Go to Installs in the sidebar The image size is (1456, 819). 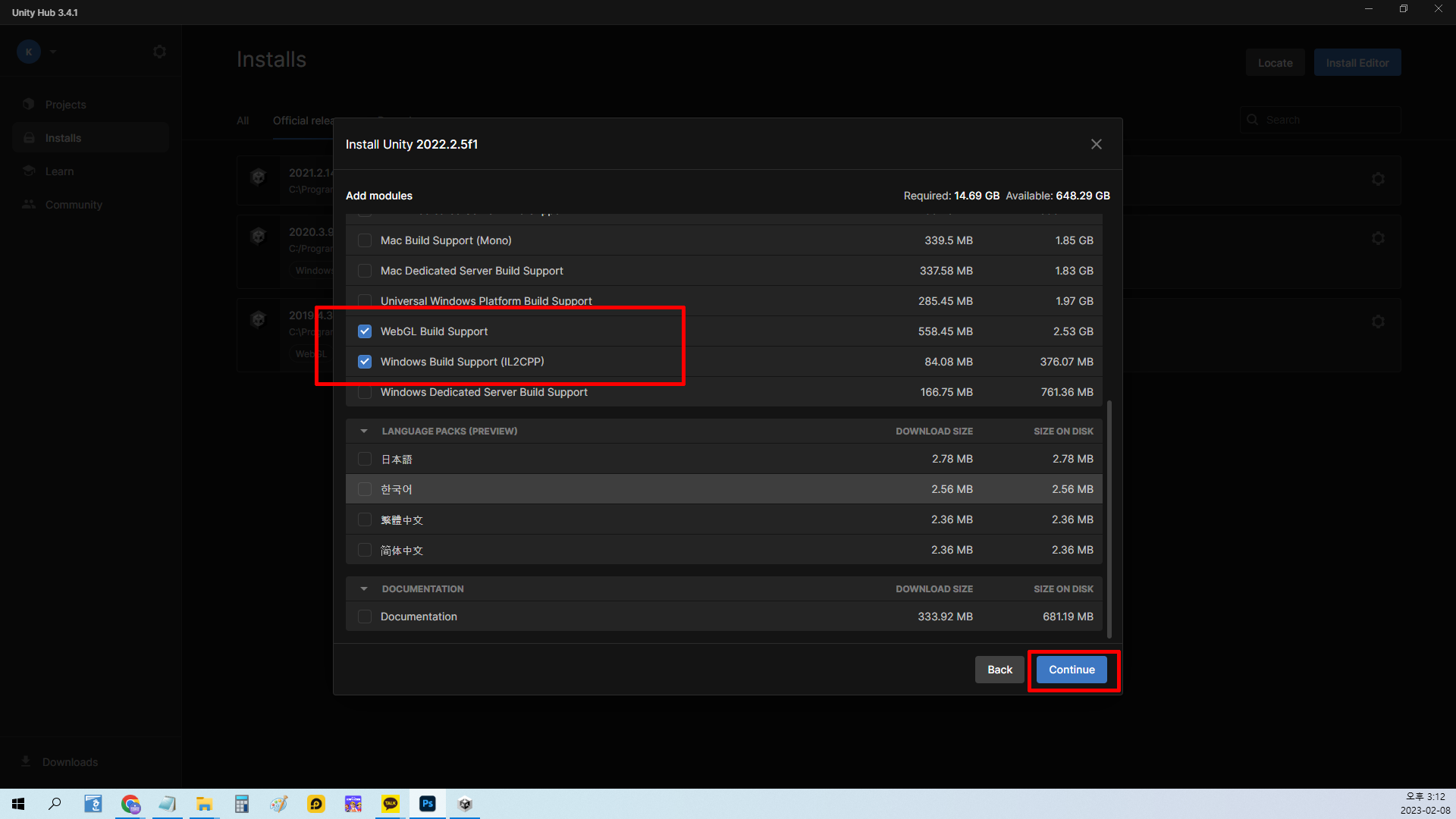pyautogui.click(x=90, y=138)
